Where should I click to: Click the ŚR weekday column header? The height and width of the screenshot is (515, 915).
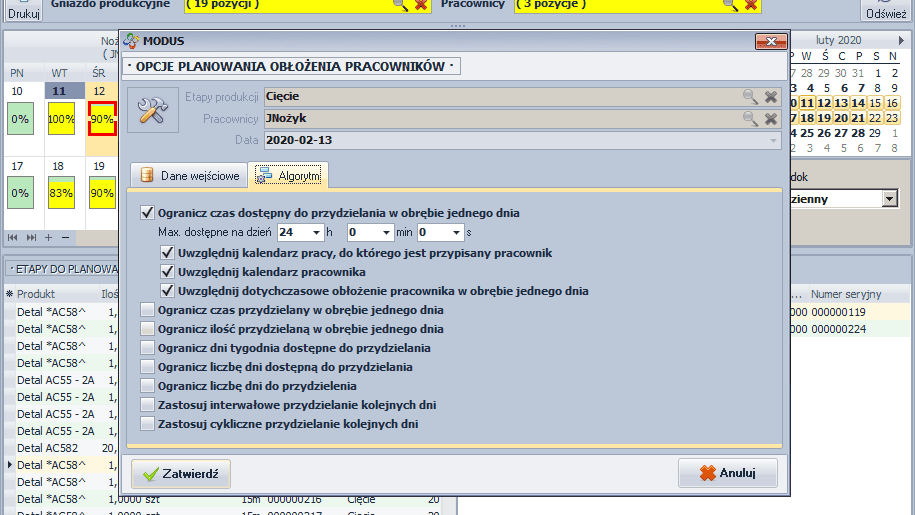tap(99, 73)
